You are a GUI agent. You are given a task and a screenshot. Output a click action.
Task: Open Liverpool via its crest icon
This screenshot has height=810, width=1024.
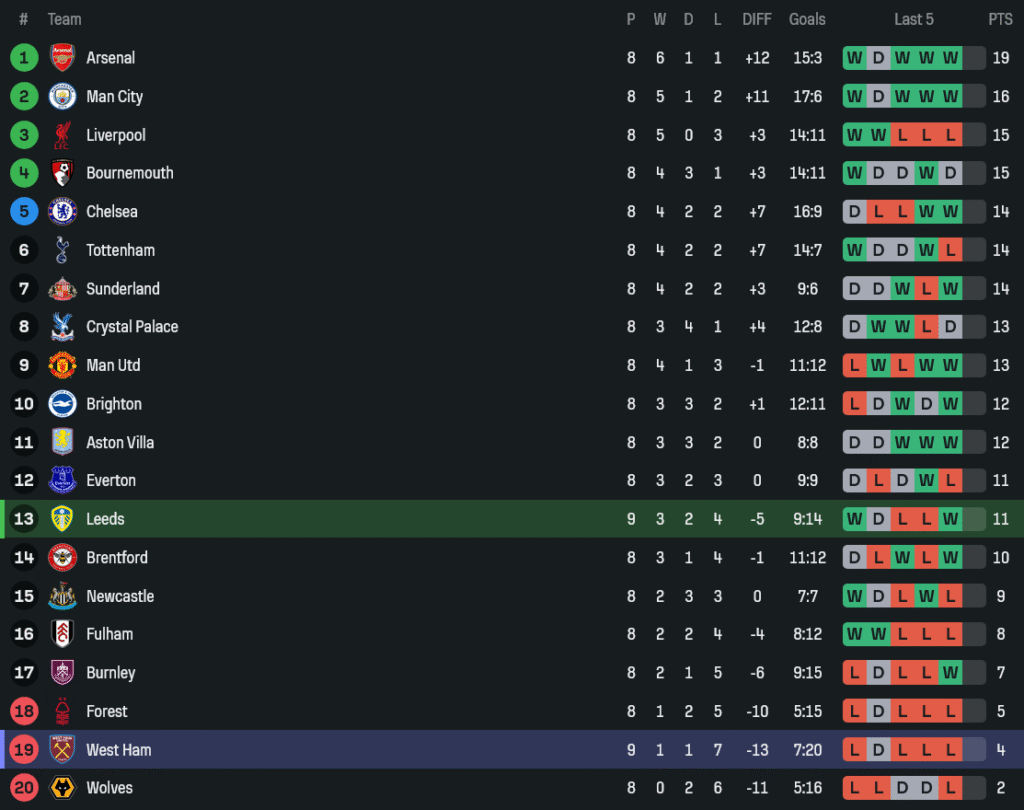point(62,135)
